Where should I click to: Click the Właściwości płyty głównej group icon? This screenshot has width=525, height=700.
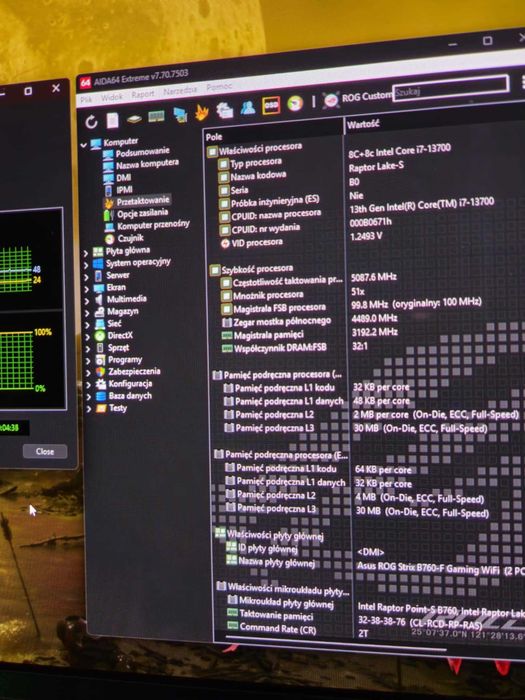(x=220, y=533)
